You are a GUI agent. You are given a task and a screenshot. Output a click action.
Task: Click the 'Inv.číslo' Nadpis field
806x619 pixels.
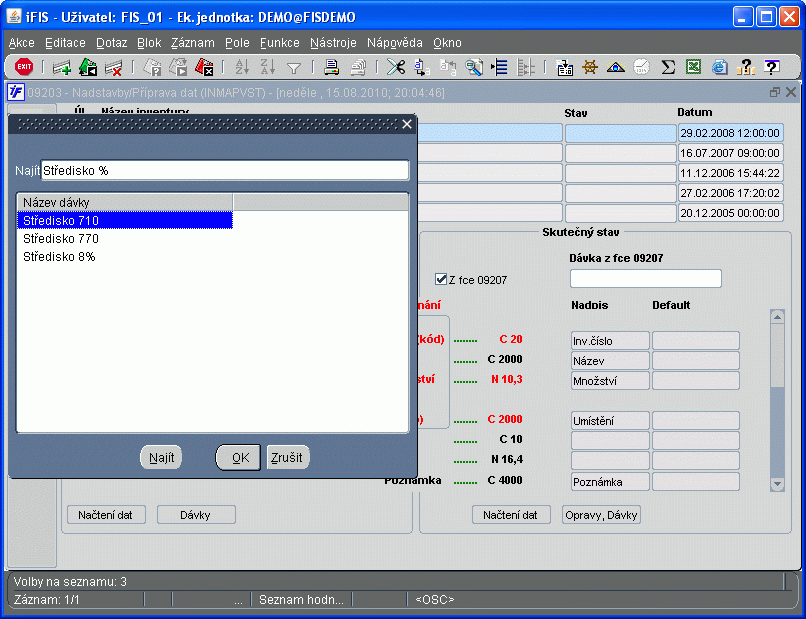pyautogui.click(x=610, y=340)
